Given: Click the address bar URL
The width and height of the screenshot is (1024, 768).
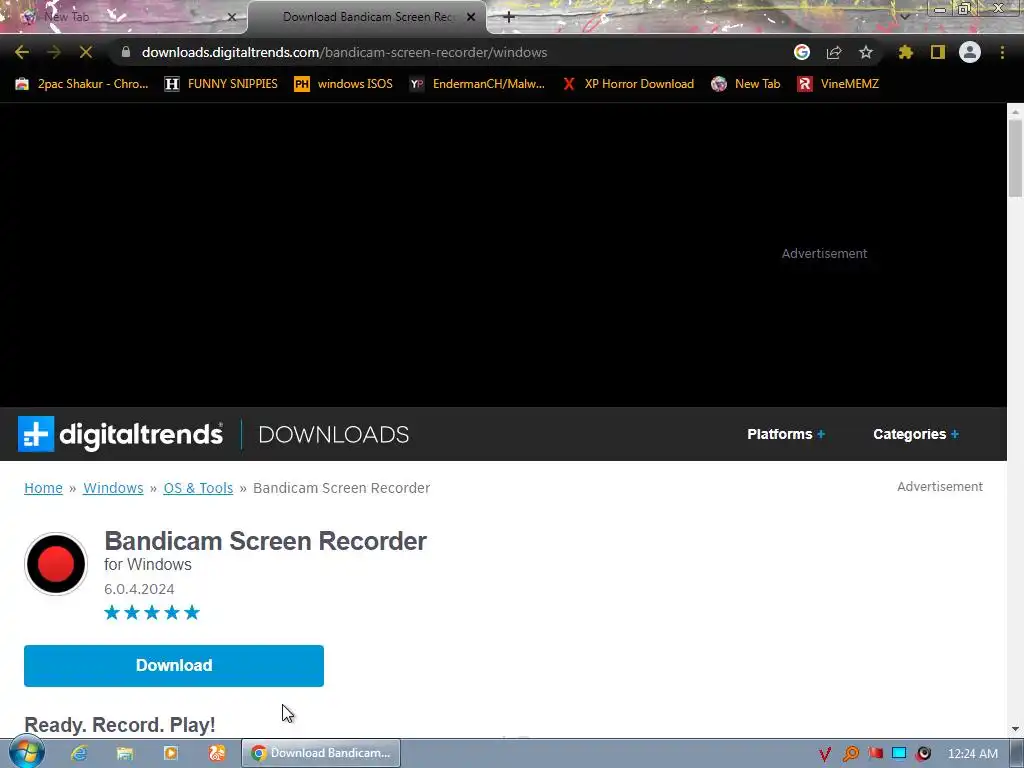Looking at the screenshot, I should [x=344, y=52].
